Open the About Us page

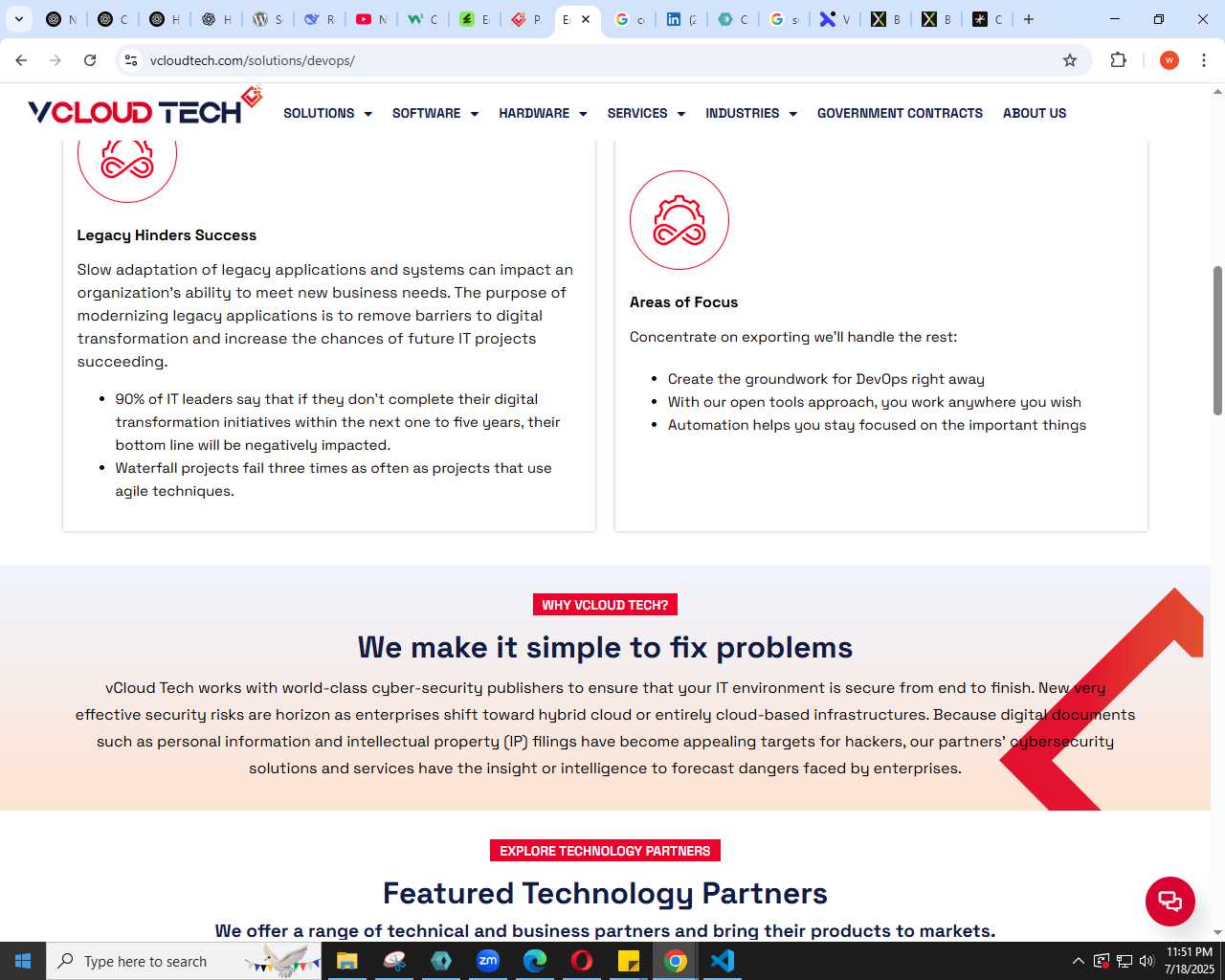(x=1035, y=113)
